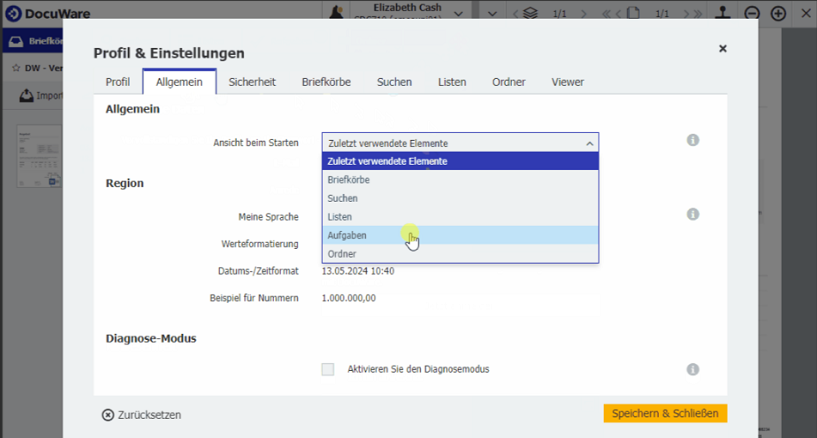This screenshot has height=438, width=817.
Task: Enable the Diagnosemodus checkbox
Action: [x=328, y=369]
